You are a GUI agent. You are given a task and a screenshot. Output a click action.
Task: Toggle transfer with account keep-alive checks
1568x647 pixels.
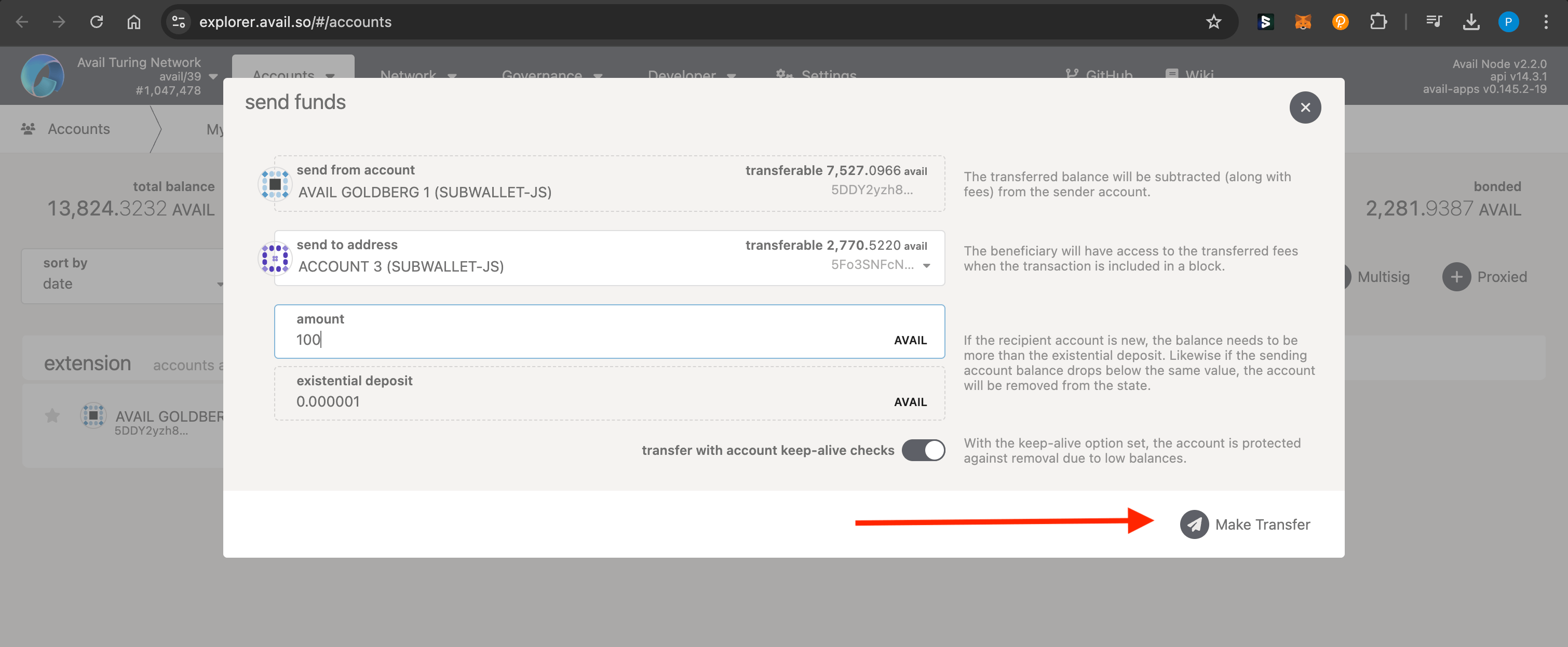923,450
